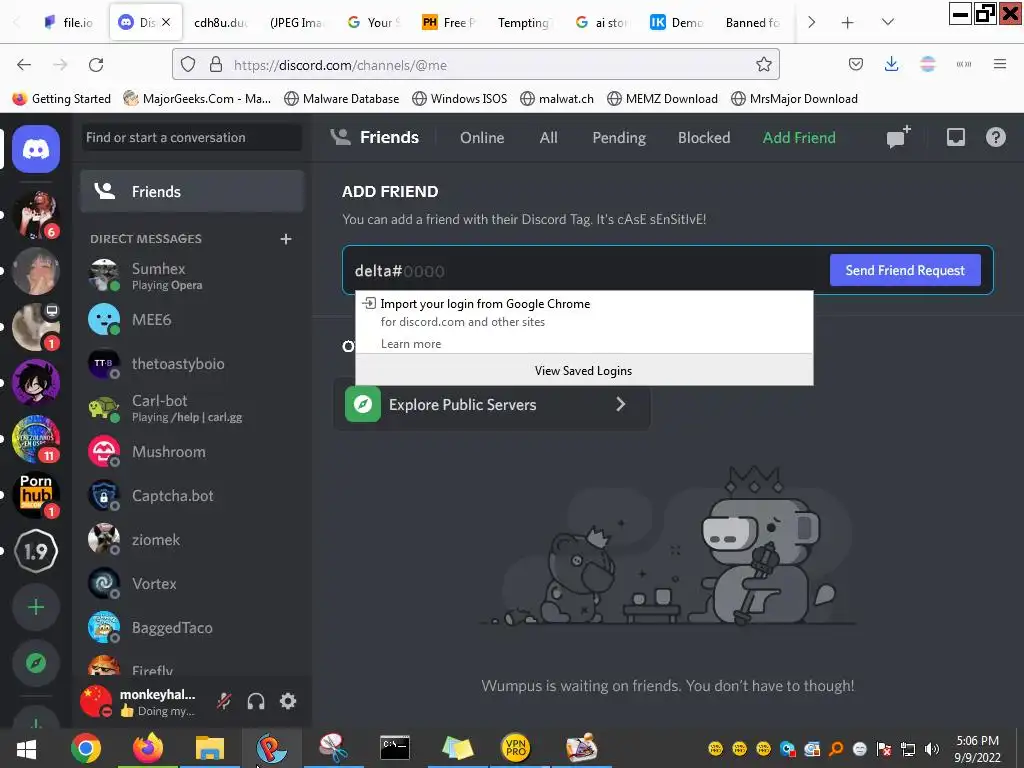
Task: Switch to file.io browser tab
Action: tap(69, 22)
